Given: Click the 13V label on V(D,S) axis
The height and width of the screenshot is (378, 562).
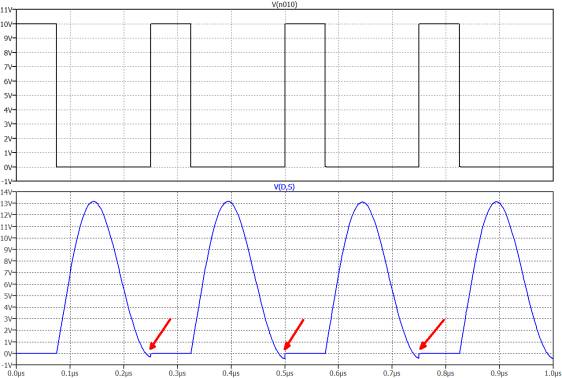Looking at the screenshot, I should (6, 204).
